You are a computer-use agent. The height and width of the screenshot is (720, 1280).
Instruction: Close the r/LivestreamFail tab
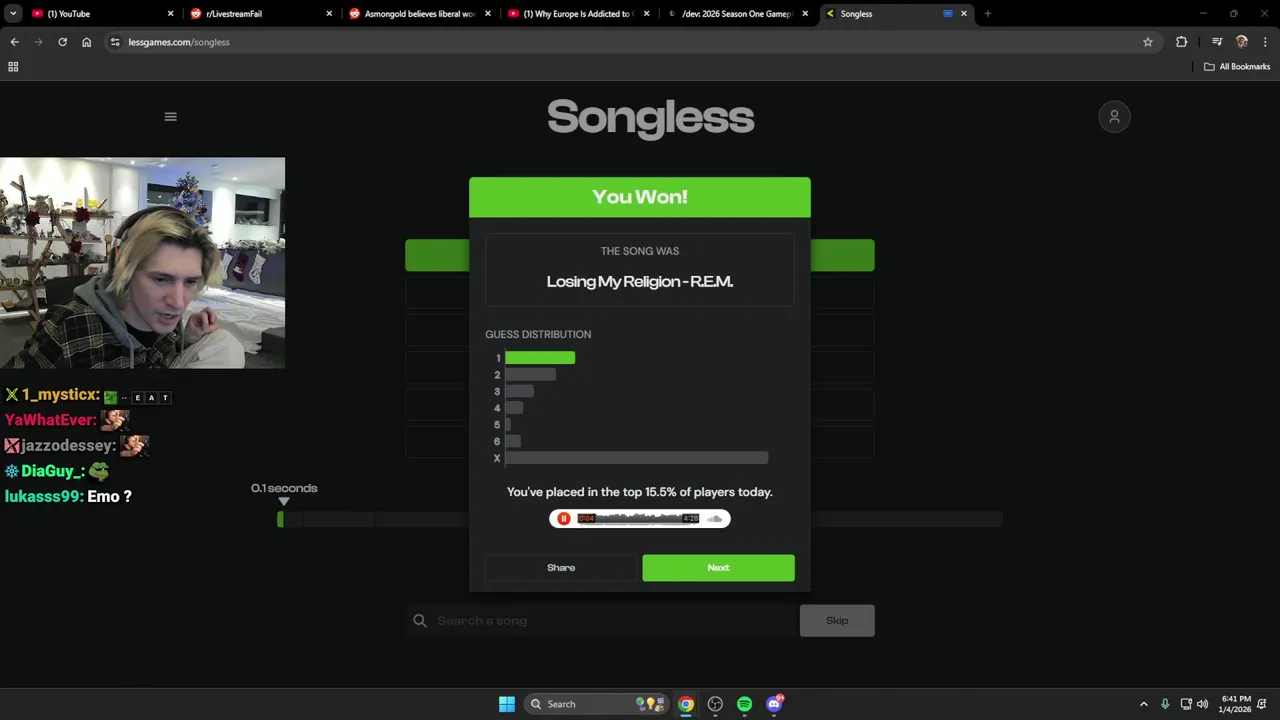pyautogui.click(x=330, y=14)
